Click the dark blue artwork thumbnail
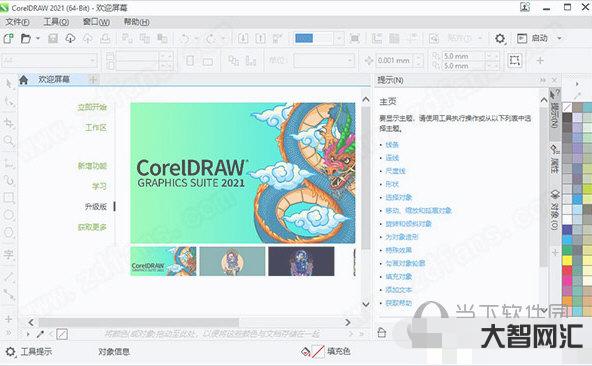This screenshot has height=366, width=592. [x=301, y=261]
